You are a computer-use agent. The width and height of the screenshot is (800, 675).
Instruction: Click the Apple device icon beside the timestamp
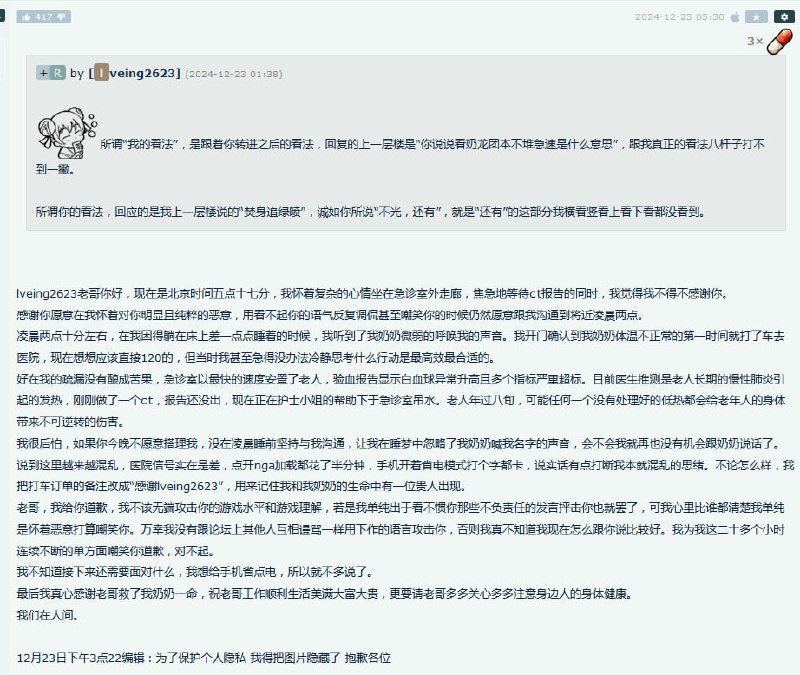tap(735, 17)
